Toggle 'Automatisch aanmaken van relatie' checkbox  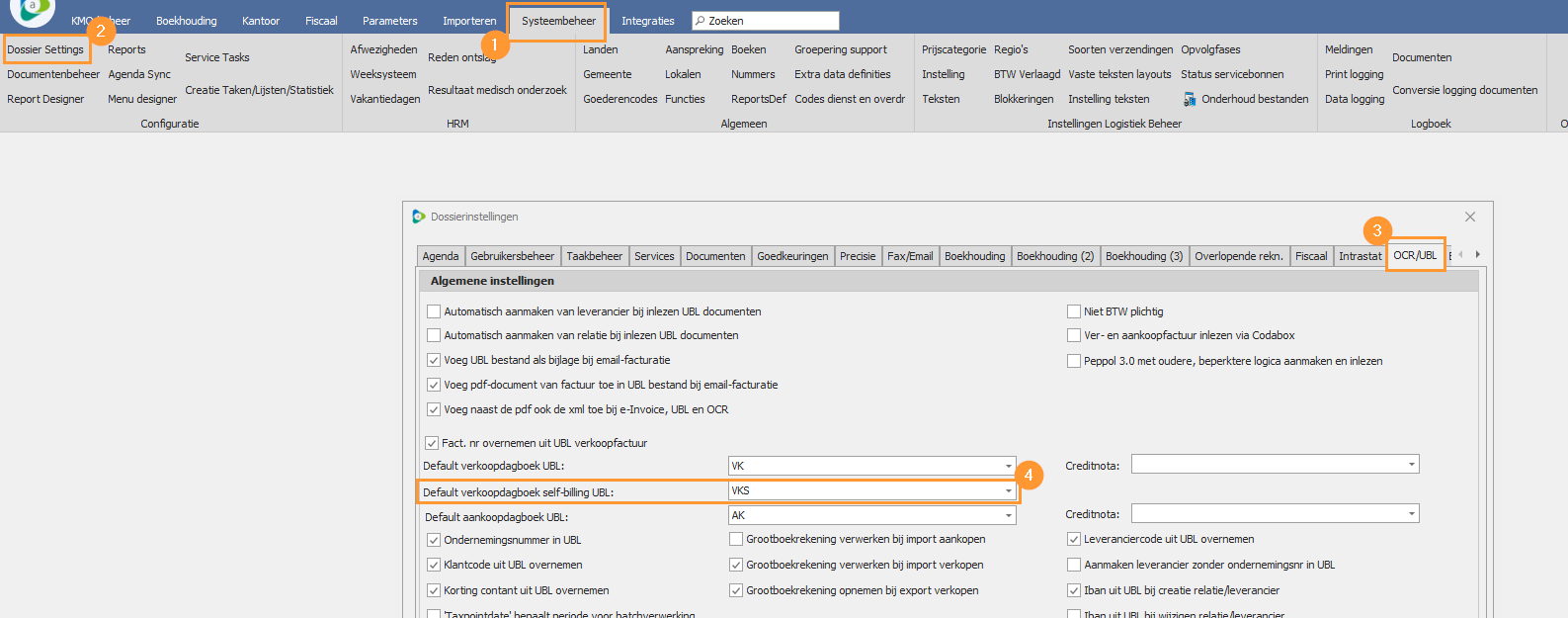(434, 335)
